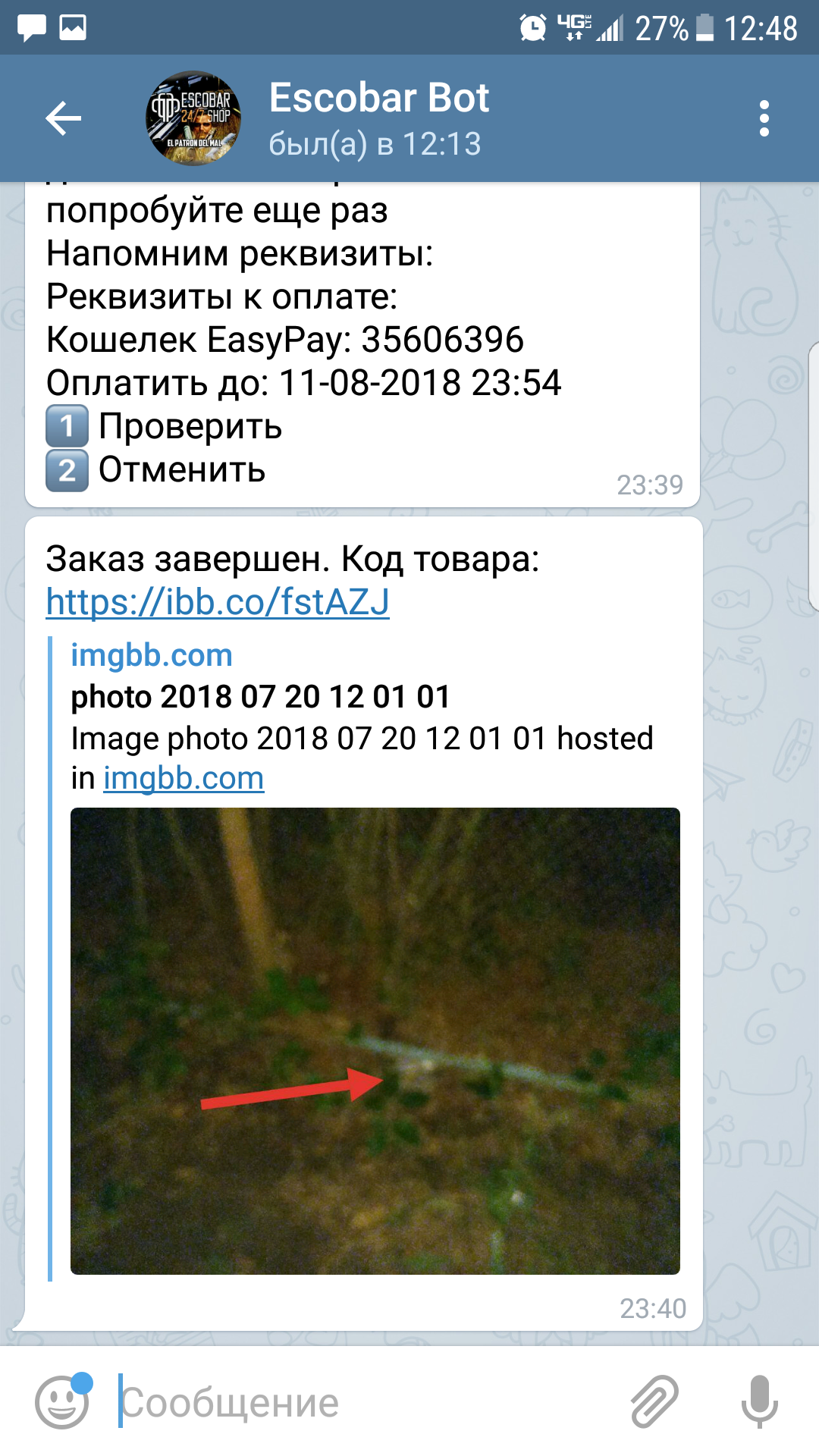Open Escobar Bot profile avatar
This screenshot has height=1456, width=819.
coord(193,118)
